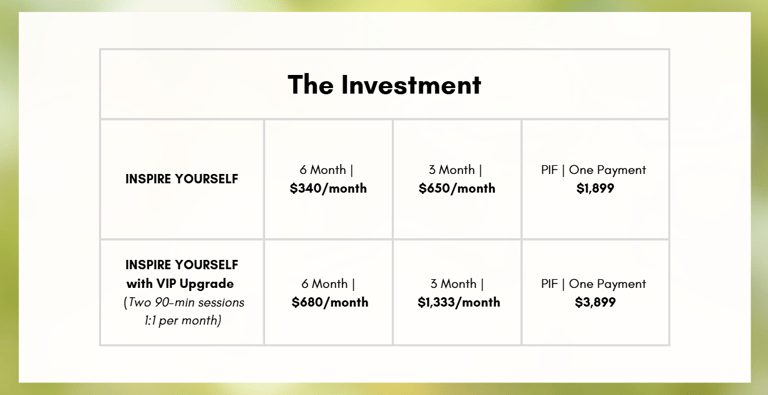
Task: Click the $340/month six-month price
Action: click(x=328, y=189)
